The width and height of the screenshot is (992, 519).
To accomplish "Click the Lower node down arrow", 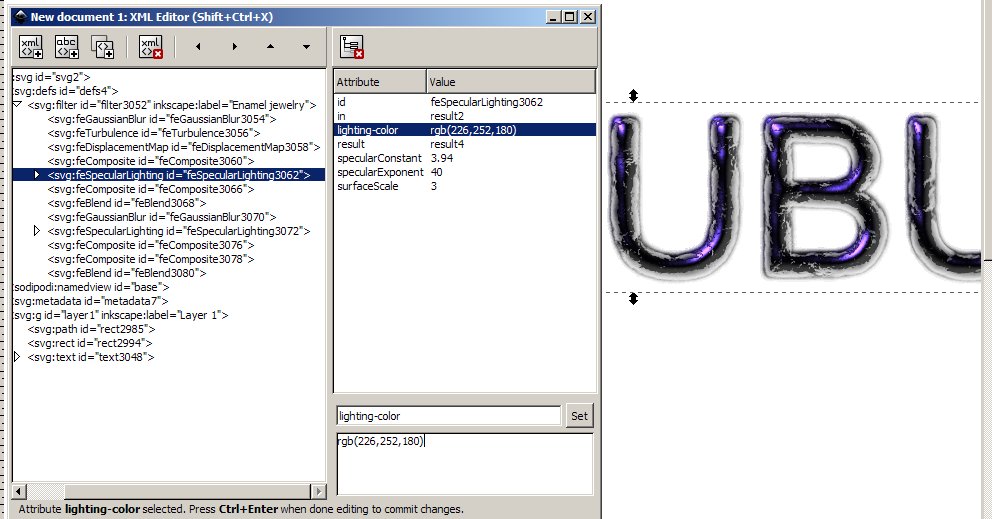I will coord(305,47).
